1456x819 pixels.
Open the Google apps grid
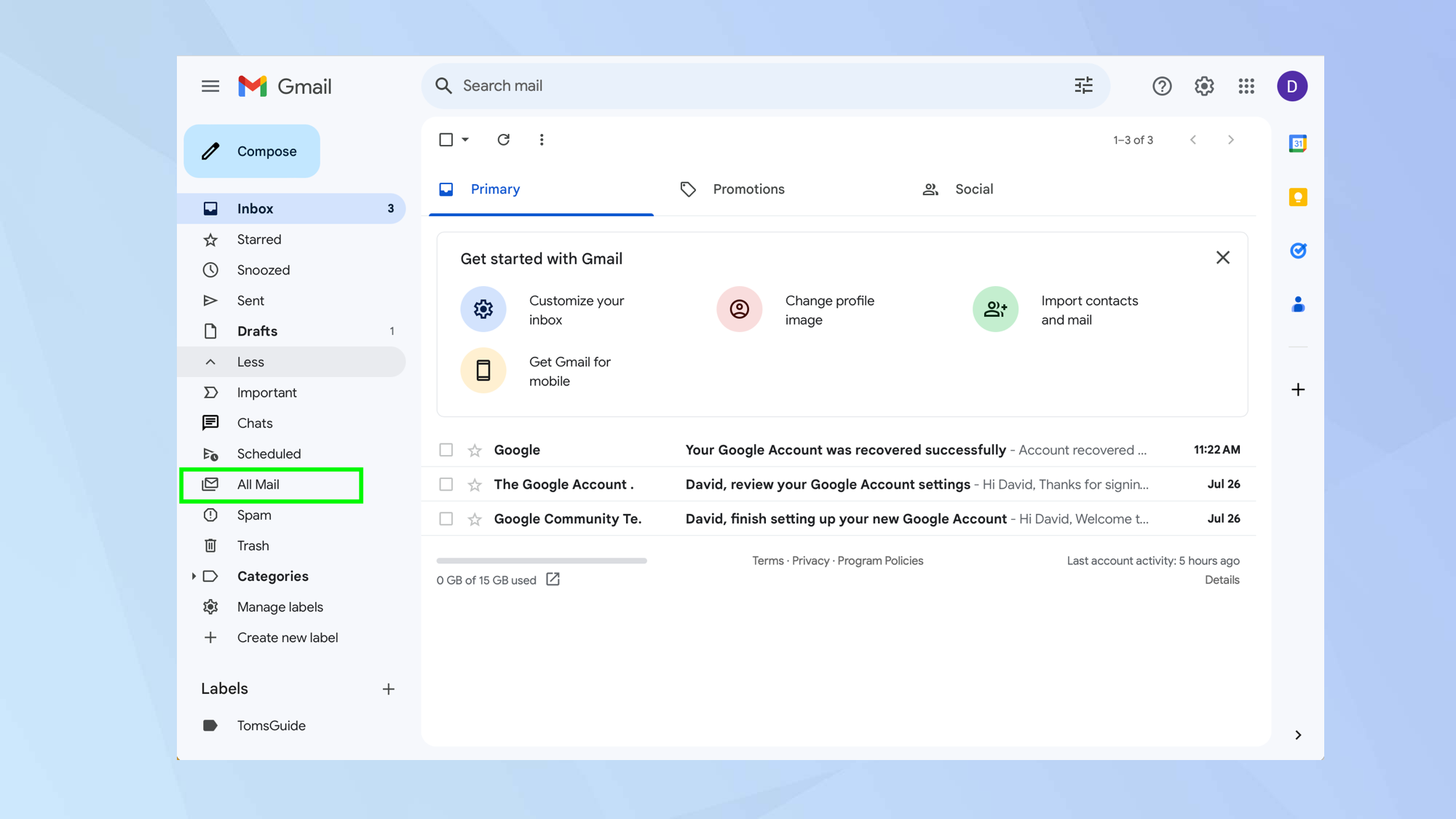[1246, 86]
